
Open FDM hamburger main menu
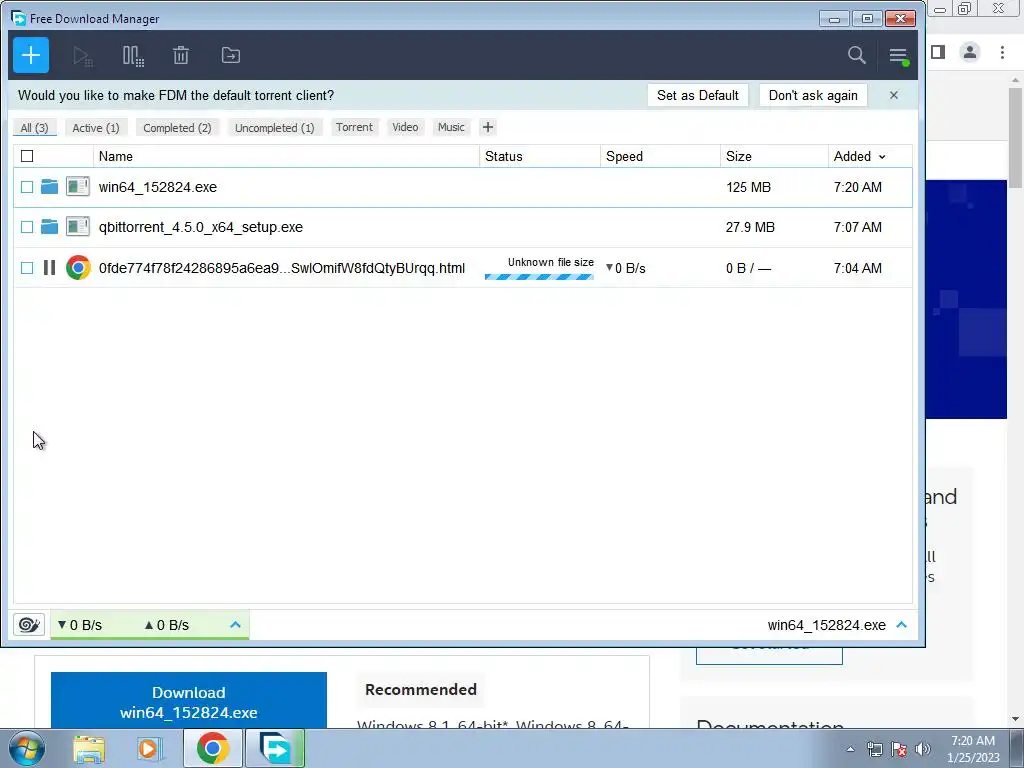[x=899, y=56]
